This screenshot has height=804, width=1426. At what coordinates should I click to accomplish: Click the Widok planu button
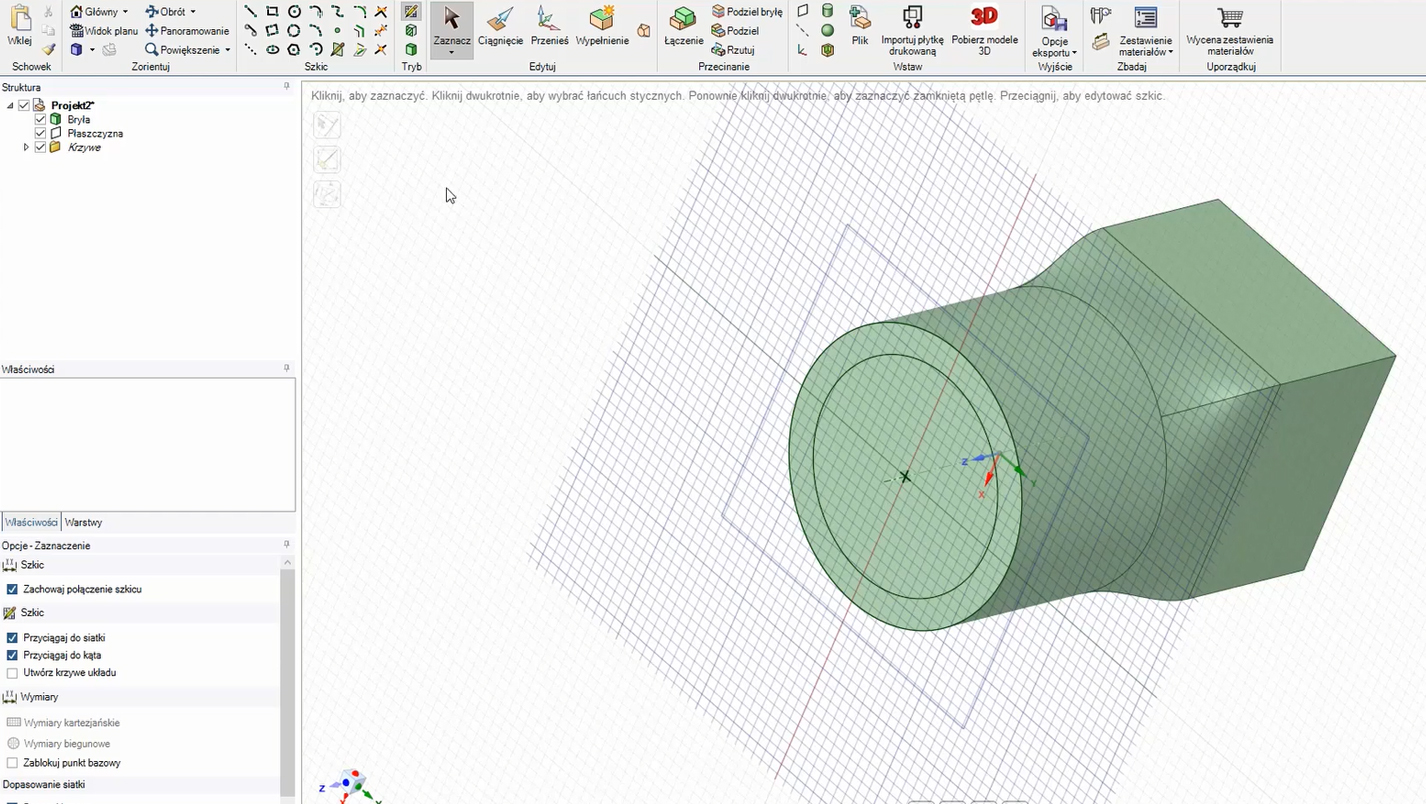coord(104,31)
